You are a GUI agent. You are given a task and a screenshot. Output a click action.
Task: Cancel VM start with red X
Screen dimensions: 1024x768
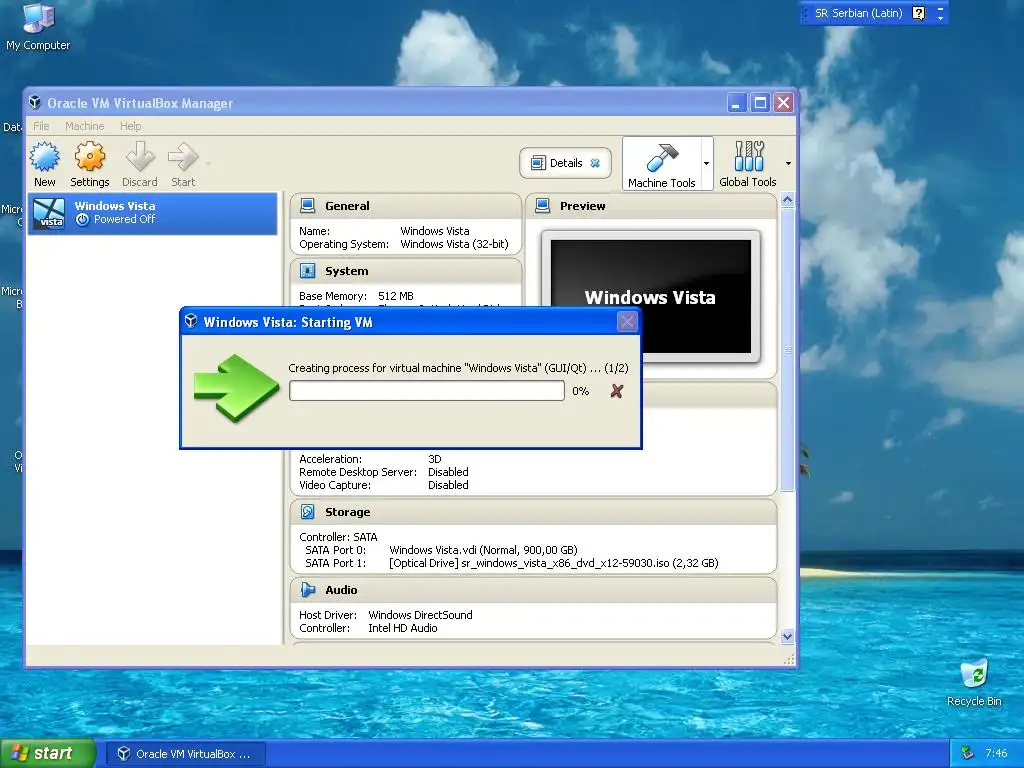pos(616,391)
